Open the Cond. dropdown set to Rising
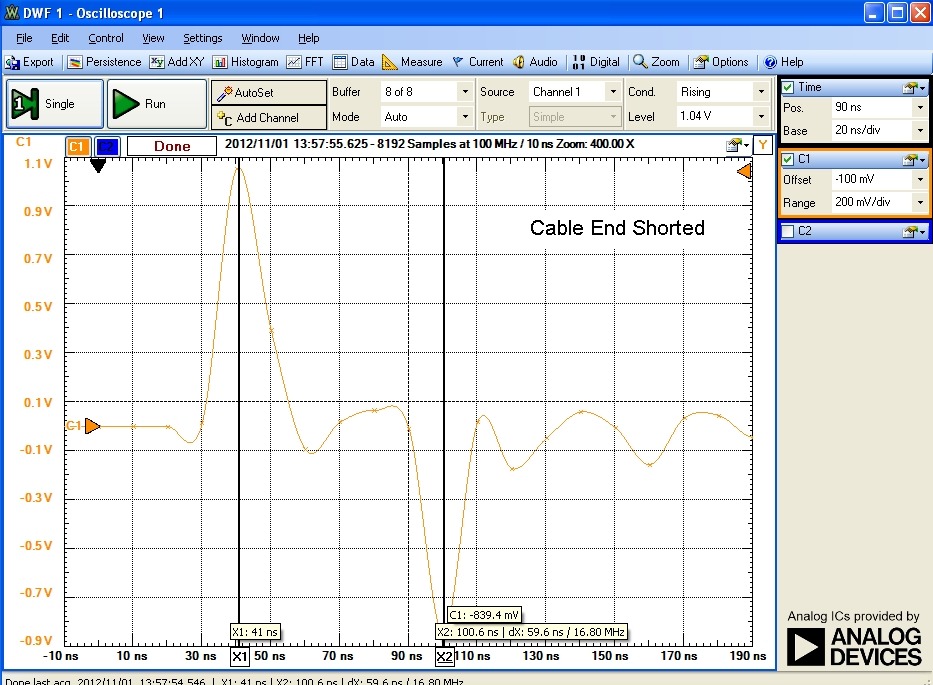933x685 pixels. (x=762, y=92)
